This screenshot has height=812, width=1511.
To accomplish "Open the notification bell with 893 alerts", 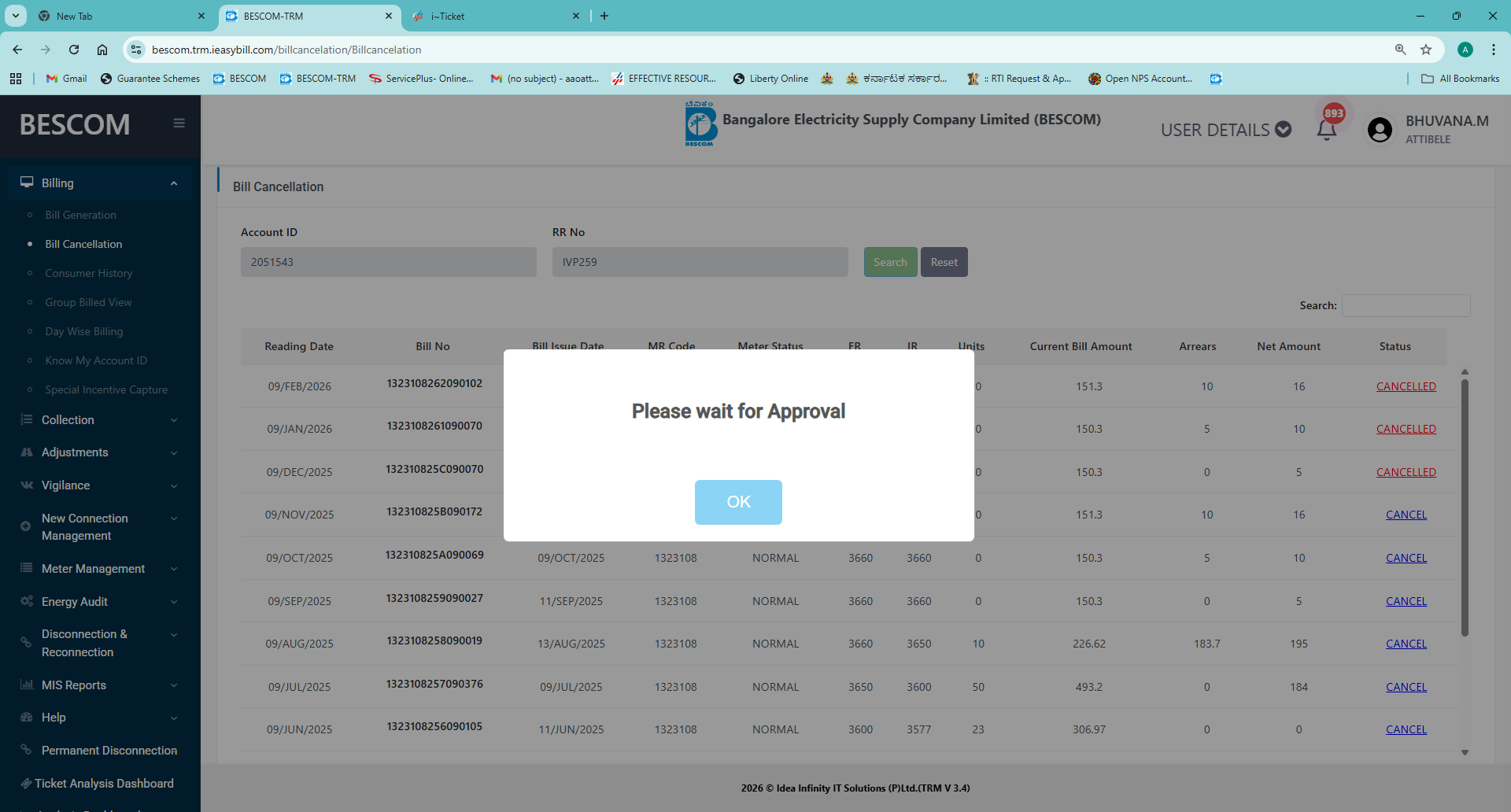I will point(1327,129).
